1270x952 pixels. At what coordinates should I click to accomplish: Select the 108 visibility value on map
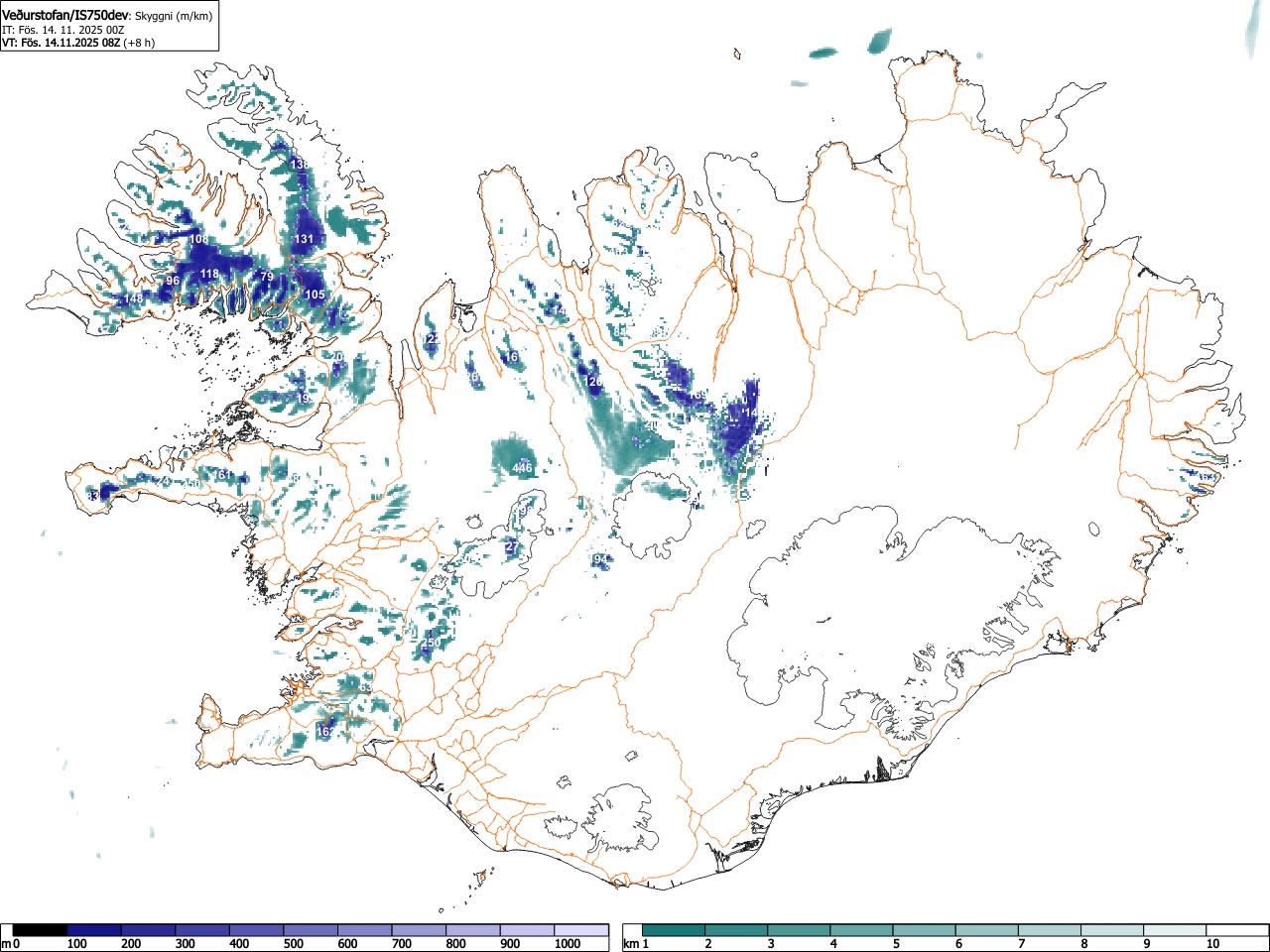click(199, 239)
